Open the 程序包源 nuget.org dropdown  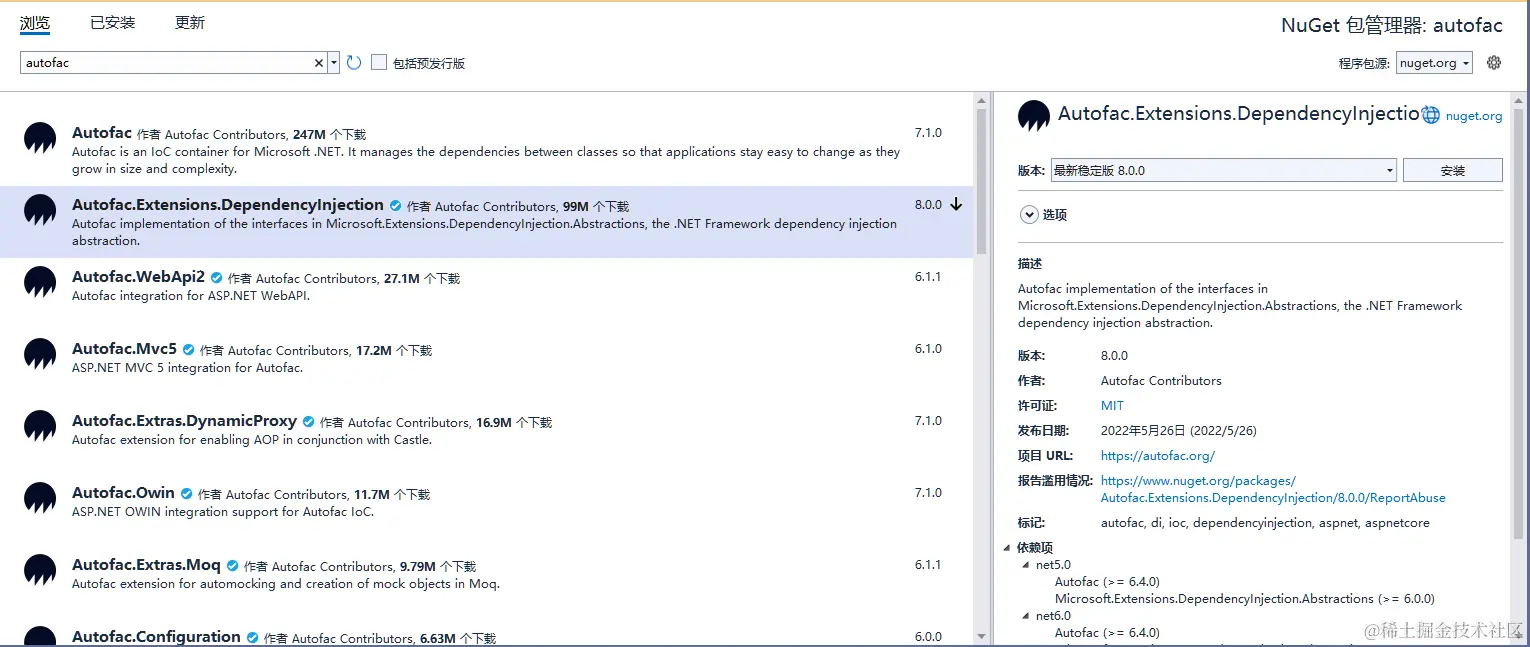(1434, 63)
